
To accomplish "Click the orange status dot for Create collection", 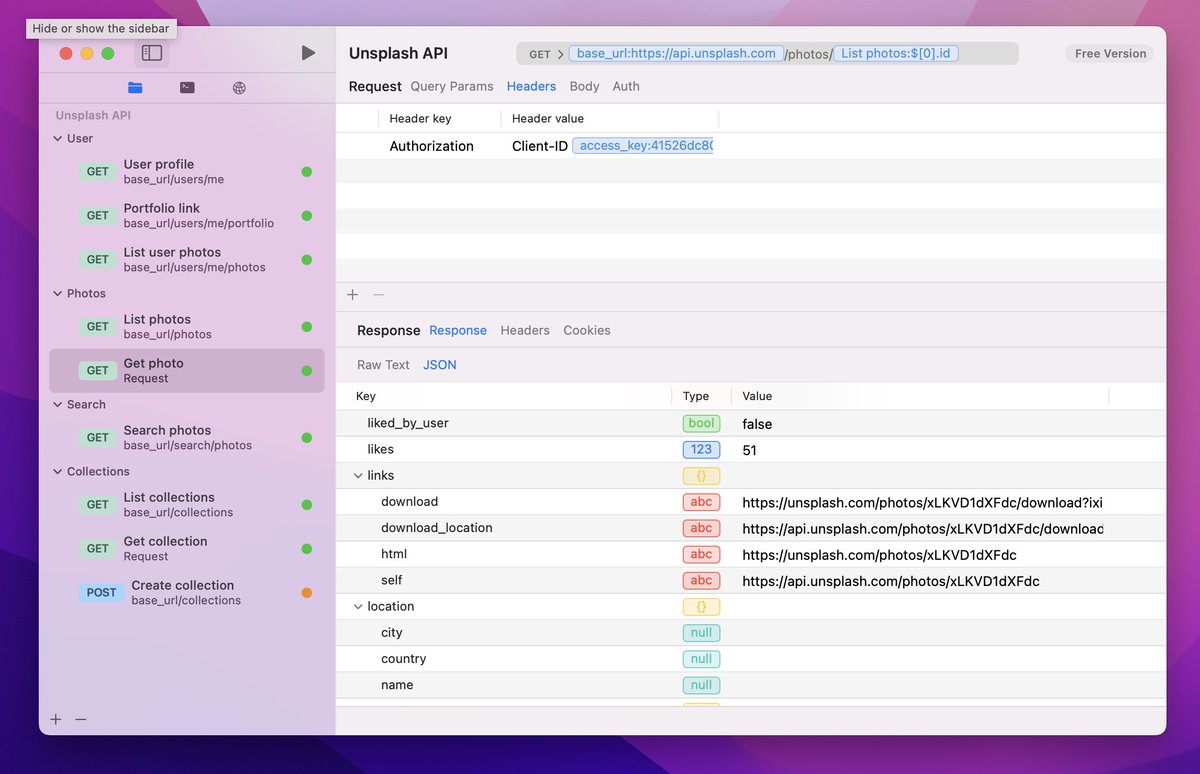I will (x=307, y=593).
